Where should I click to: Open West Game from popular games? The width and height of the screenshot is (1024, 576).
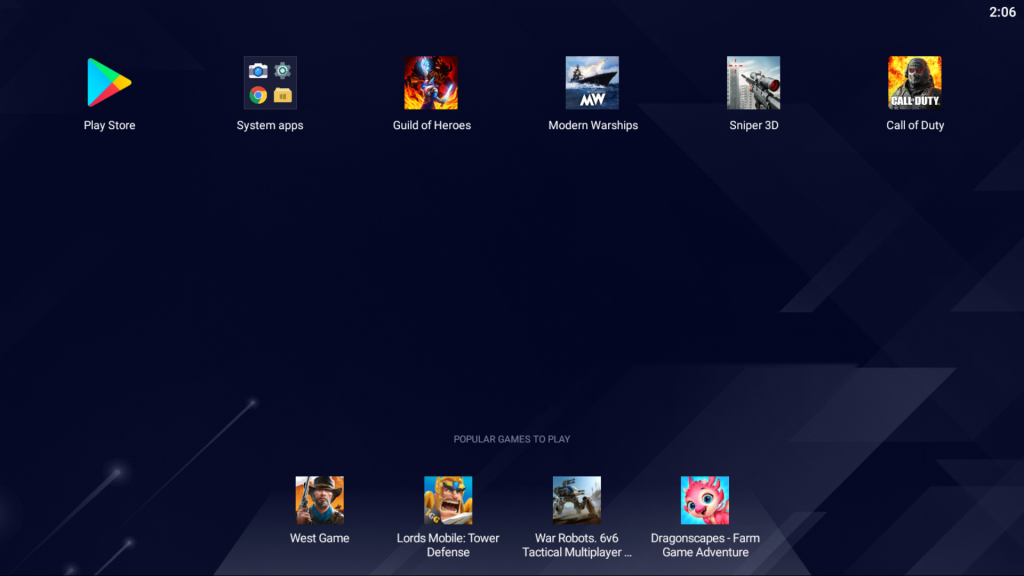coord(319,500)
